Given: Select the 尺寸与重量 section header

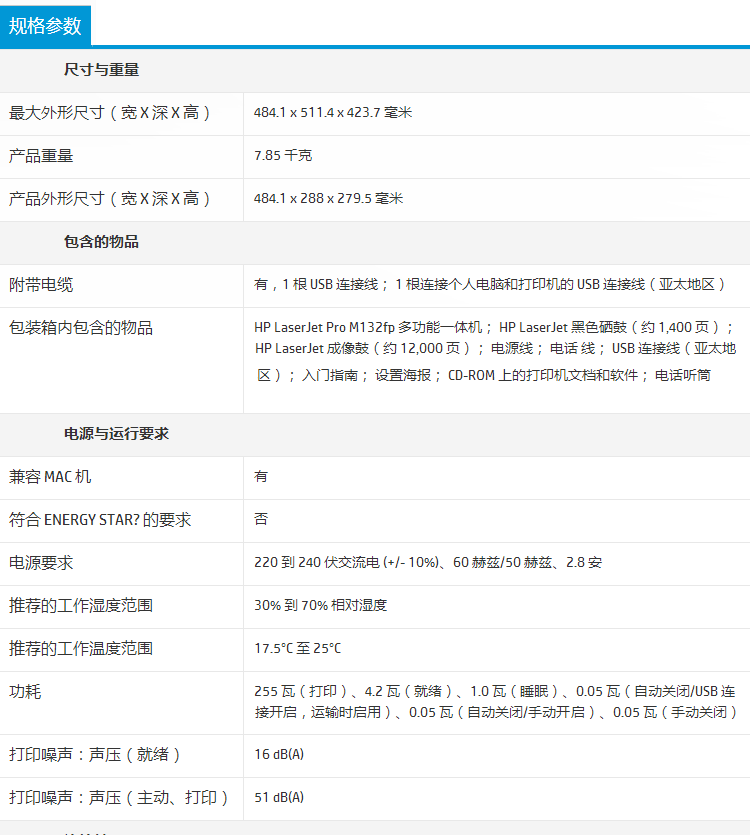Looking at the screenshot, I should tap(101, 70).
